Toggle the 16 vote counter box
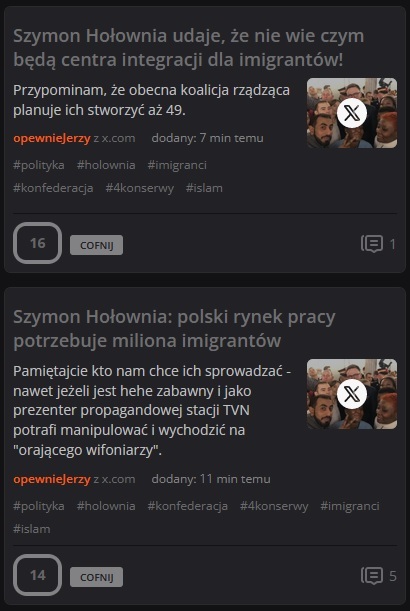The width and height of the screenshot is (410, 611). (x=37, y=243)
